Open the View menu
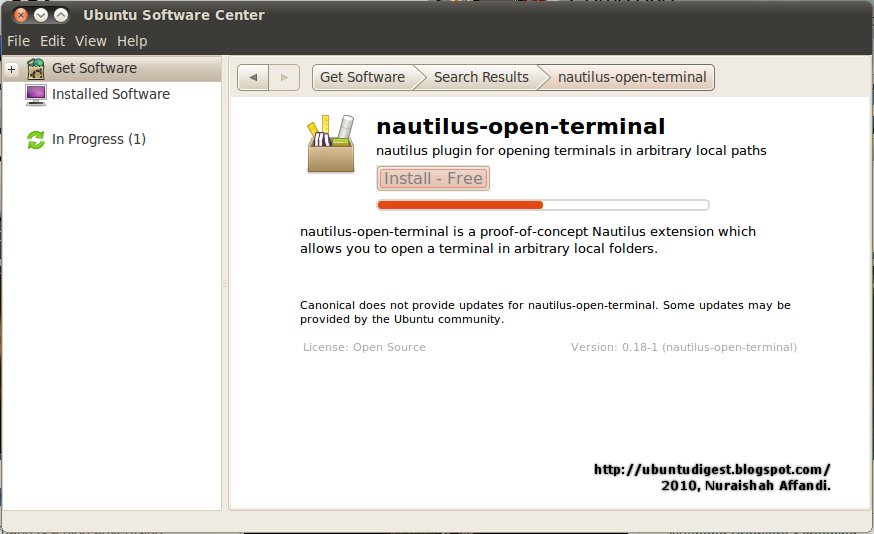The height and width of the screenshot is (534, 874). pos(91,41)
